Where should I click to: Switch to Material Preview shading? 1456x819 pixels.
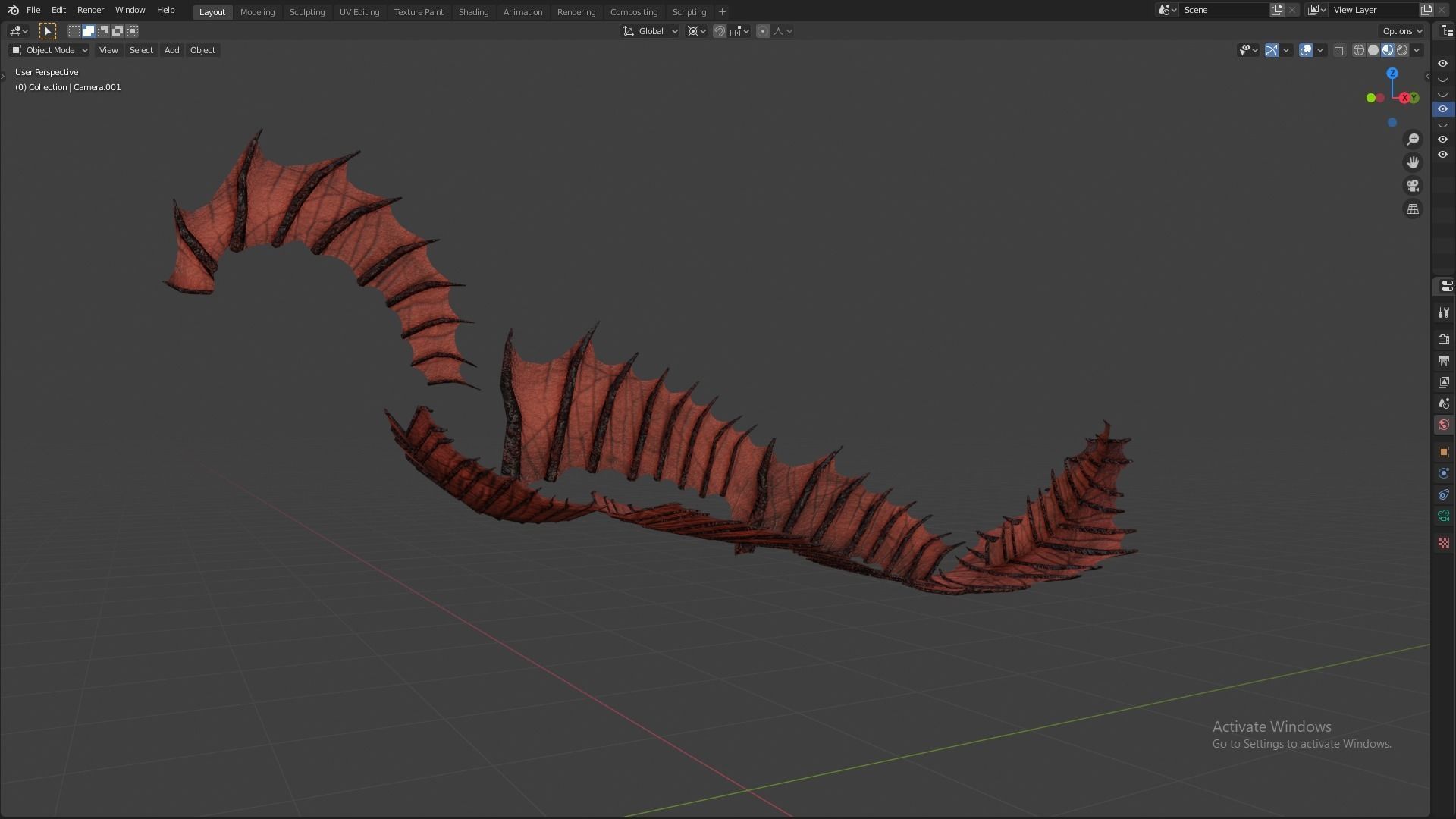pyautogui.click(x=1388, y=50)
